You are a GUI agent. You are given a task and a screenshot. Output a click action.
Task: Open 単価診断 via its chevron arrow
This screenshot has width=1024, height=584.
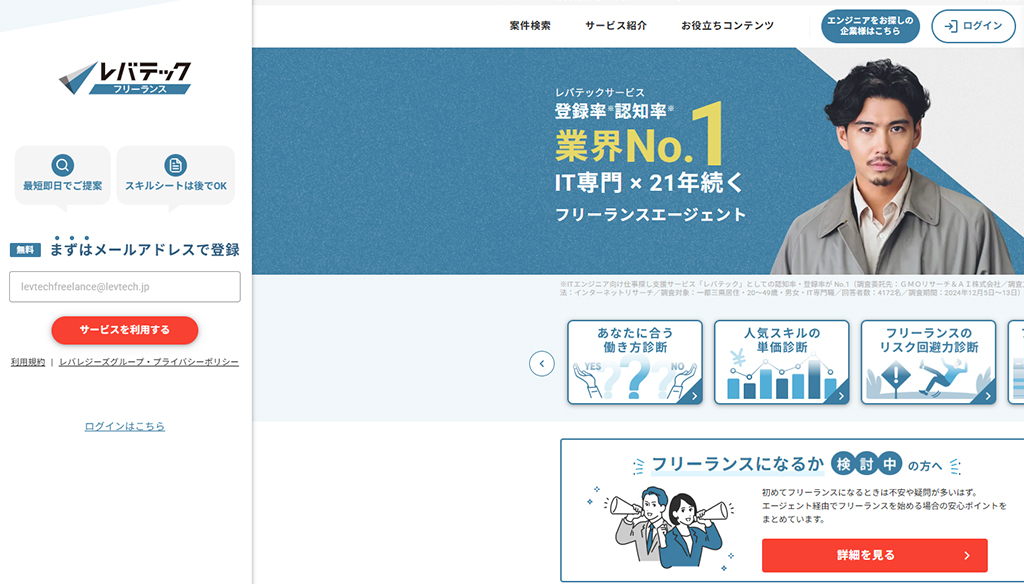click(x=840, y=394)
